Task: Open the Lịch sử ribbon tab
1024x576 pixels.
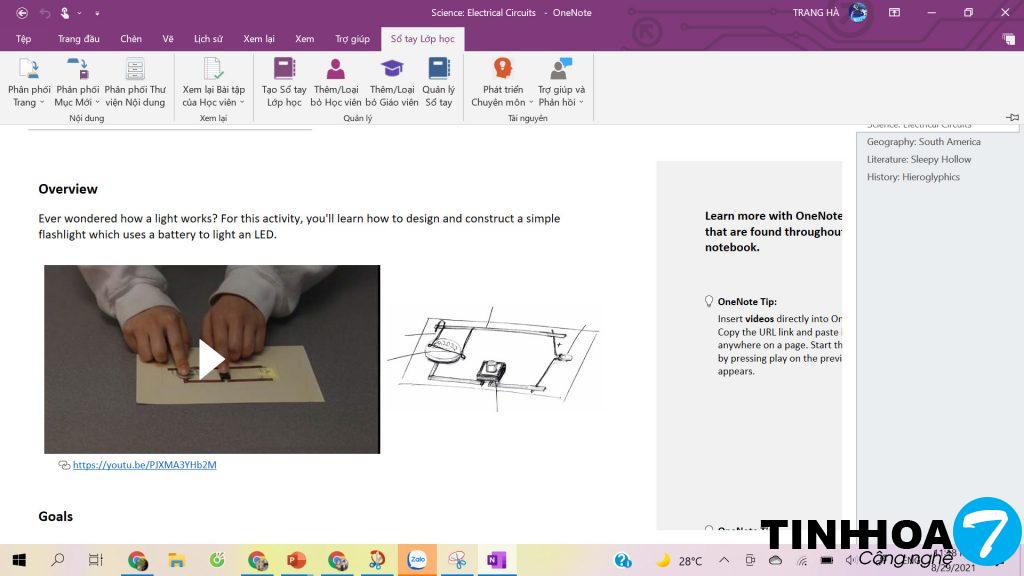Action: (208, 39)
